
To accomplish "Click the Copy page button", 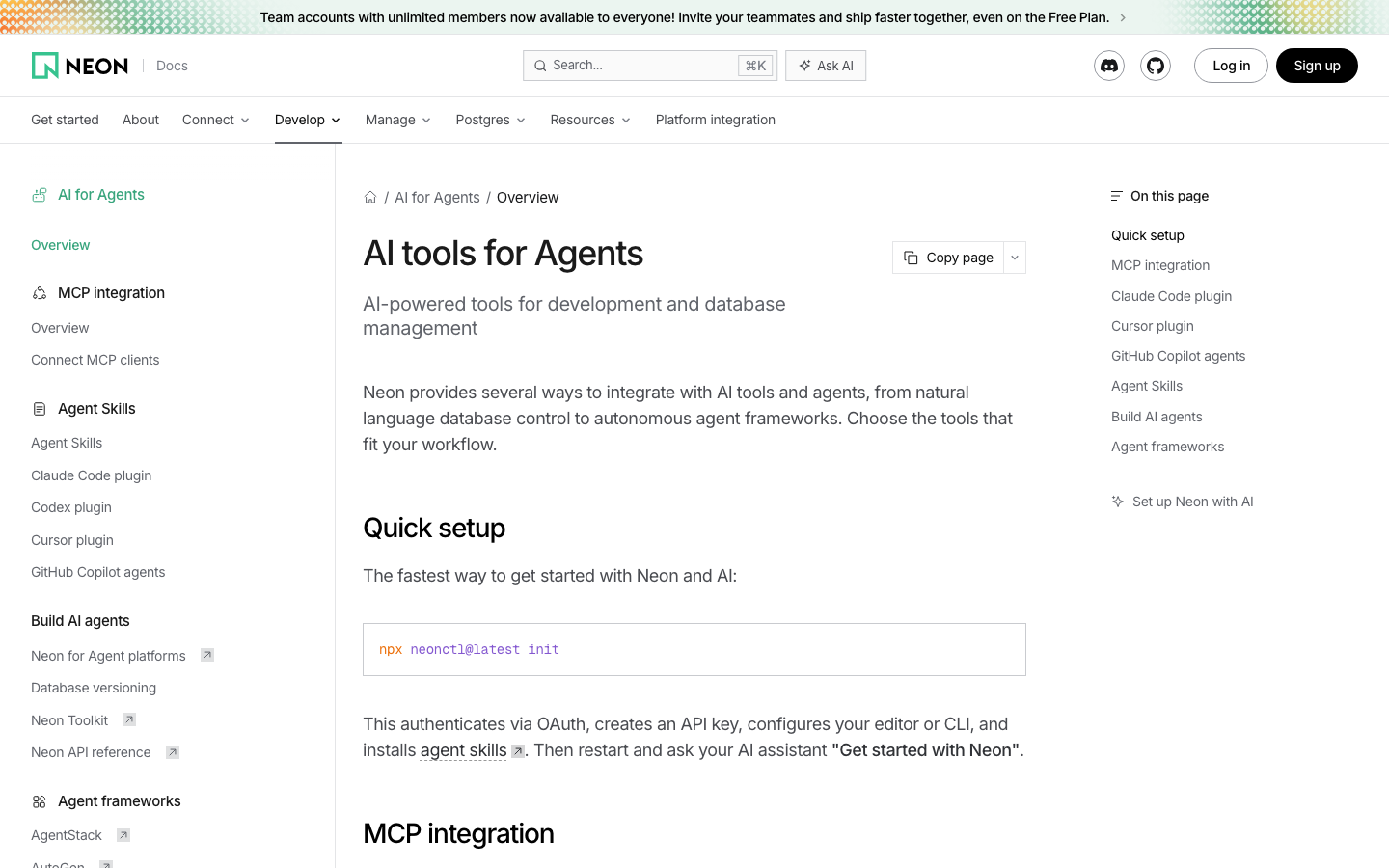I will coord(948,258).
